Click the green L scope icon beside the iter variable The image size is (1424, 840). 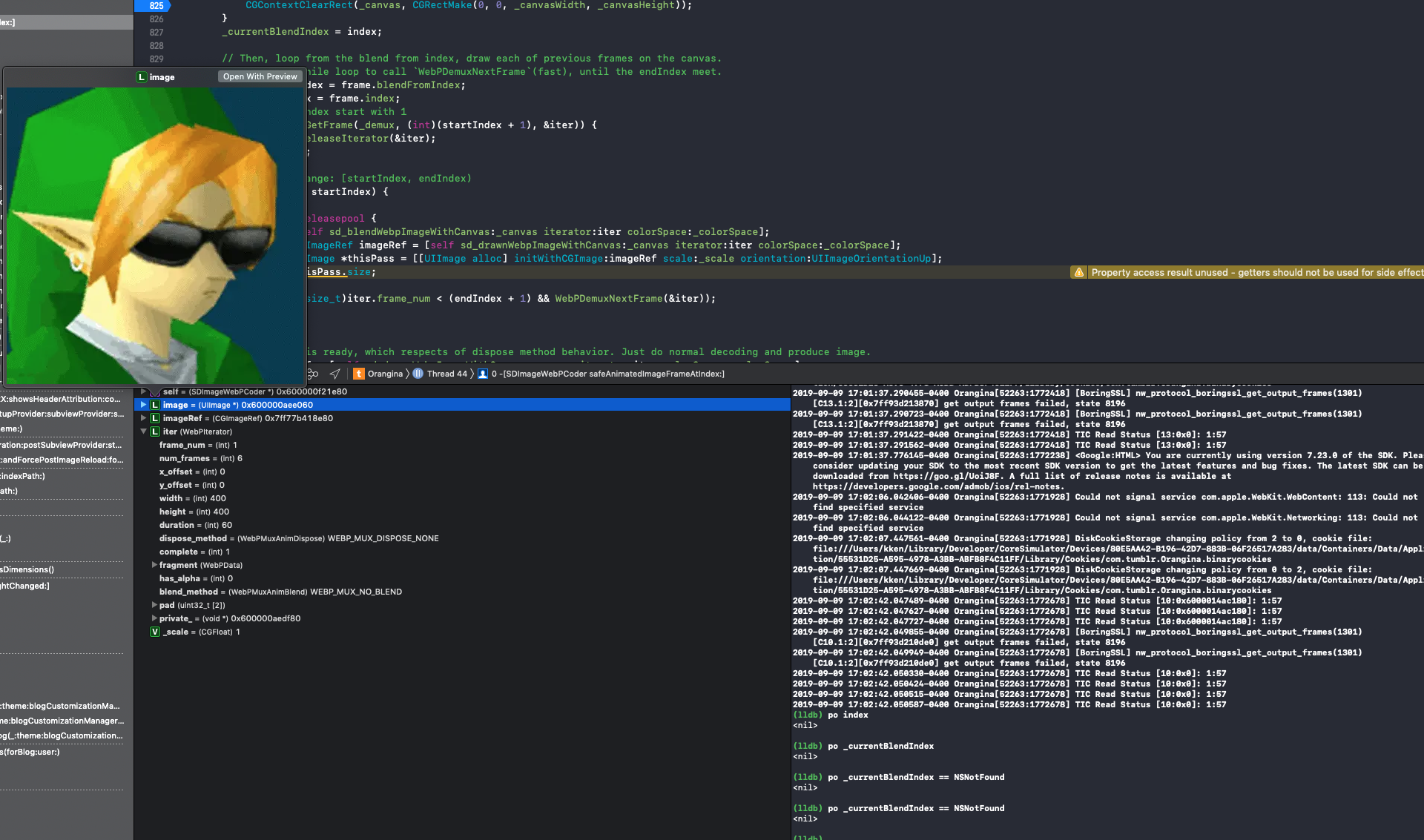[x=155, y=431]
